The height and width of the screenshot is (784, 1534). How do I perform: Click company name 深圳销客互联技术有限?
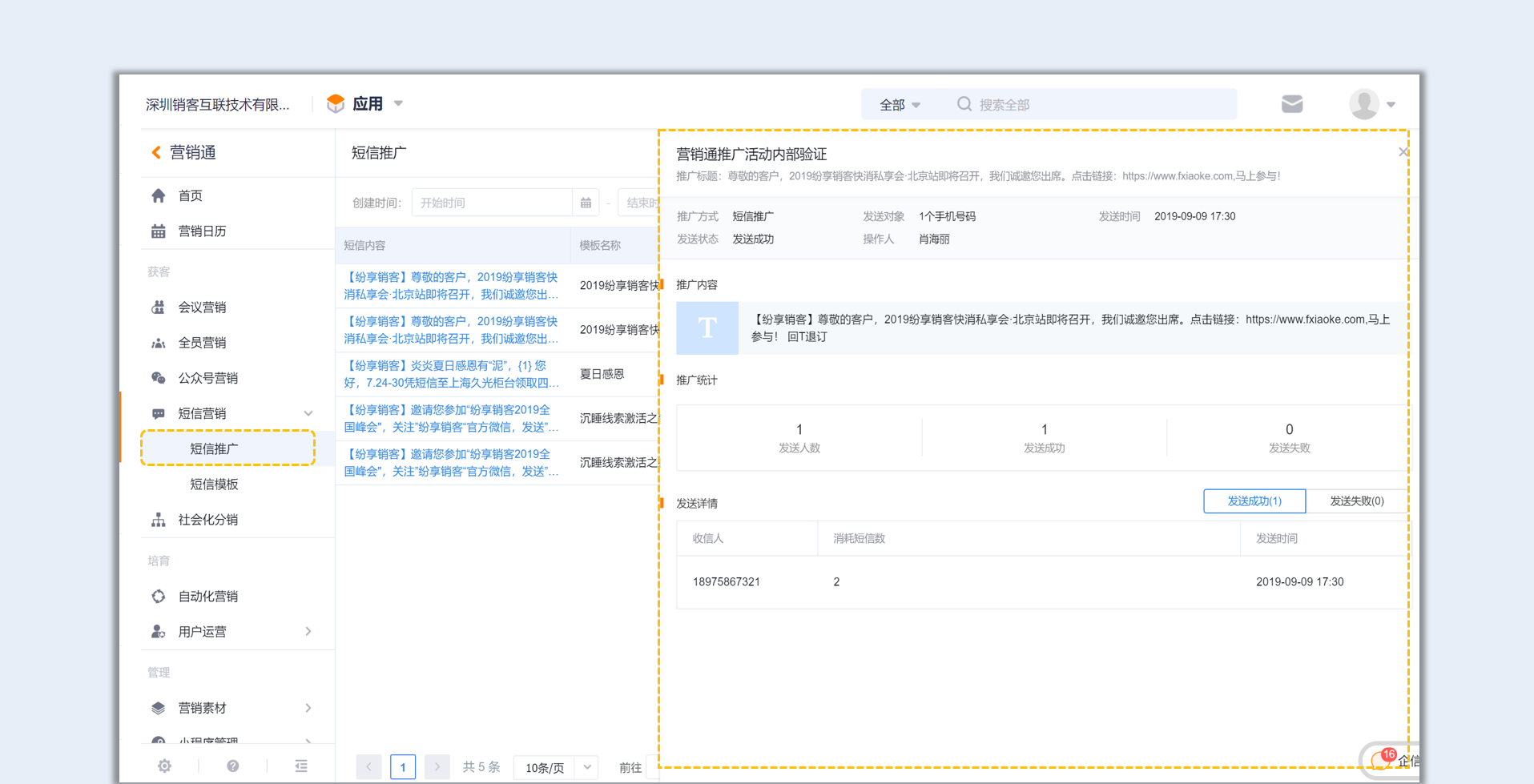(218, 105)
